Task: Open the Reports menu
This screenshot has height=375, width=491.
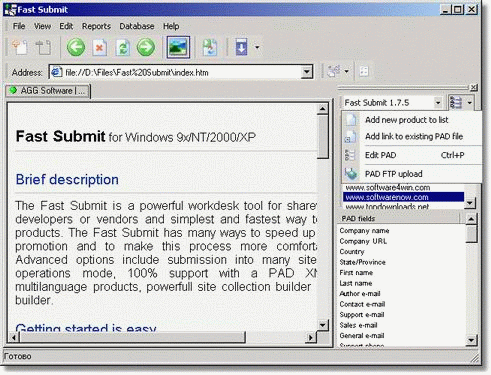Action: (96, 26)
